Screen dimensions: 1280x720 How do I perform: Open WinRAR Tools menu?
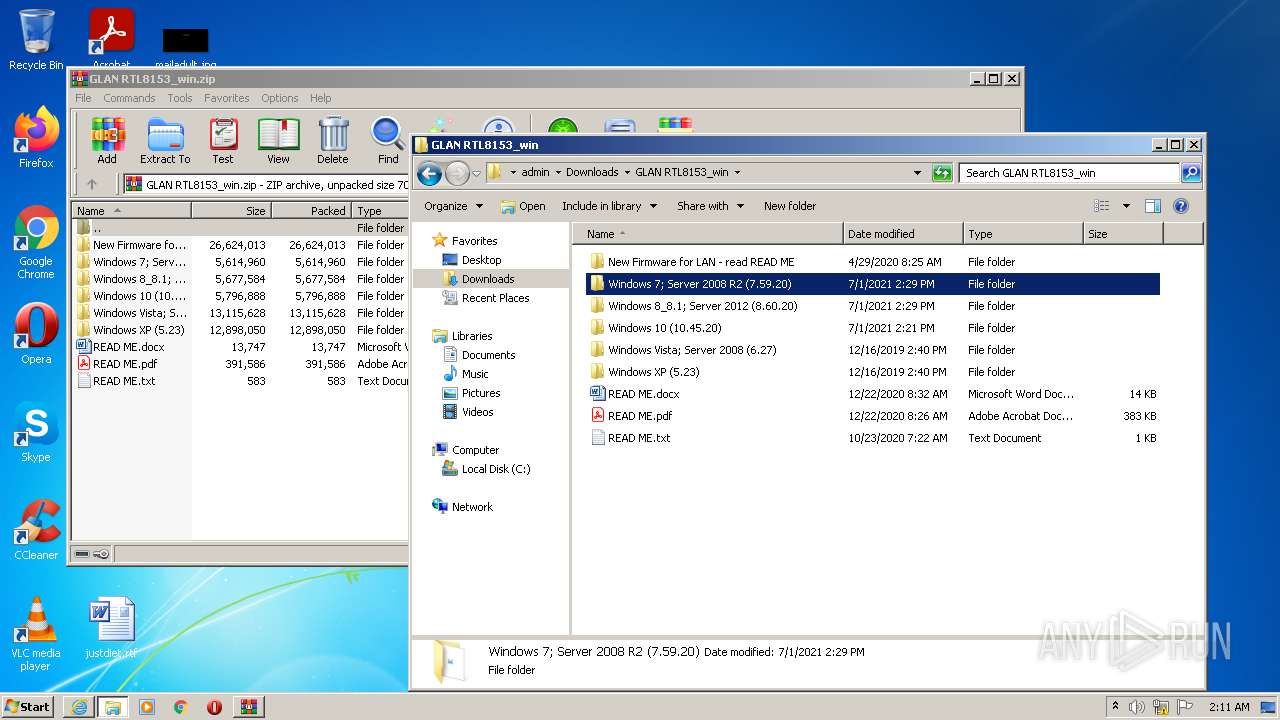[180, 98]
